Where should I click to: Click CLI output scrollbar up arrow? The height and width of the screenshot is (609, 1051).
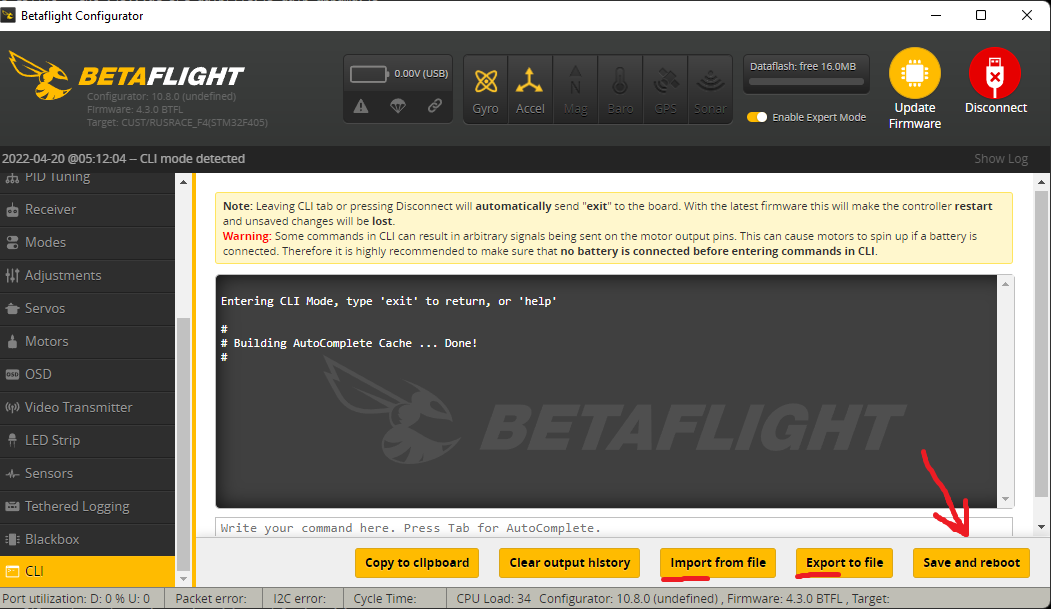click(x=1005, y=284)
